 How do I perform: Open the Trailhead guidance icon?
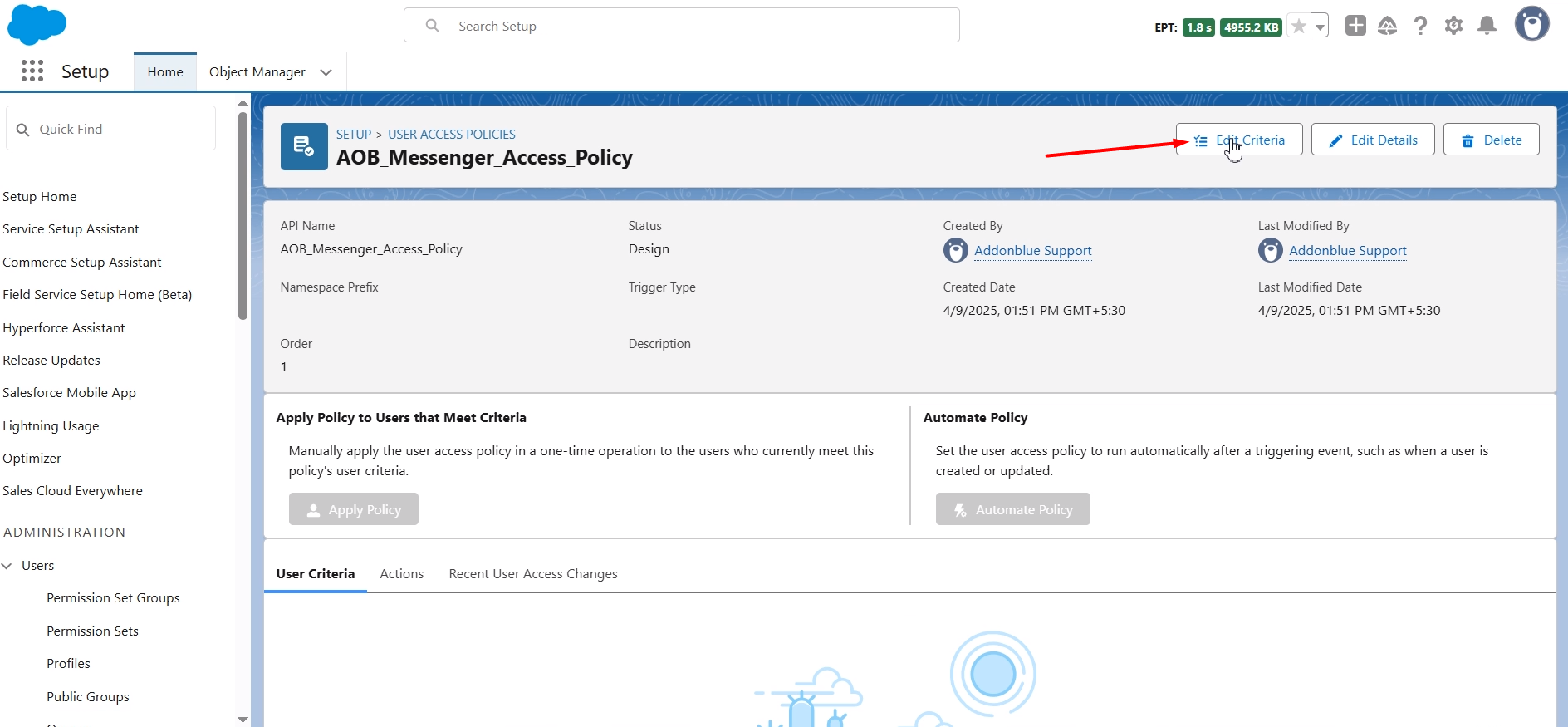1388,27
